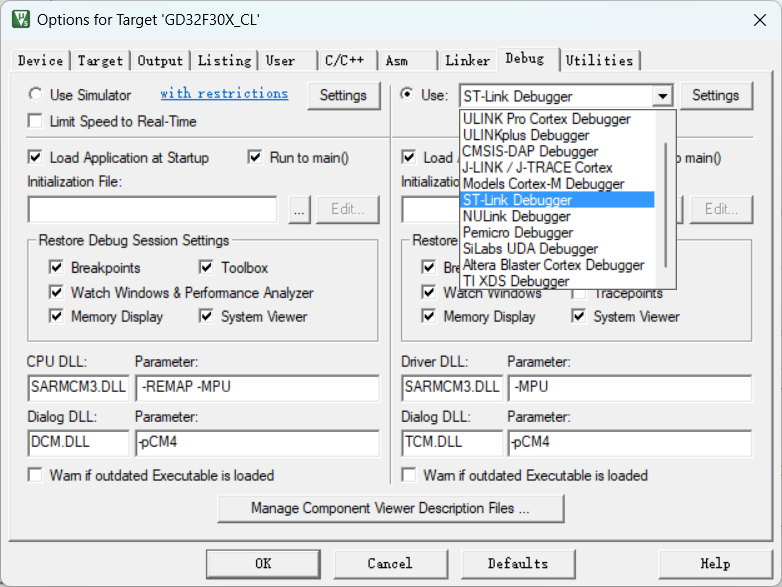The width and height of the screenshot is (782, 587).
Task: Click the debugger list scrollbar
Action: click(665, 205)
